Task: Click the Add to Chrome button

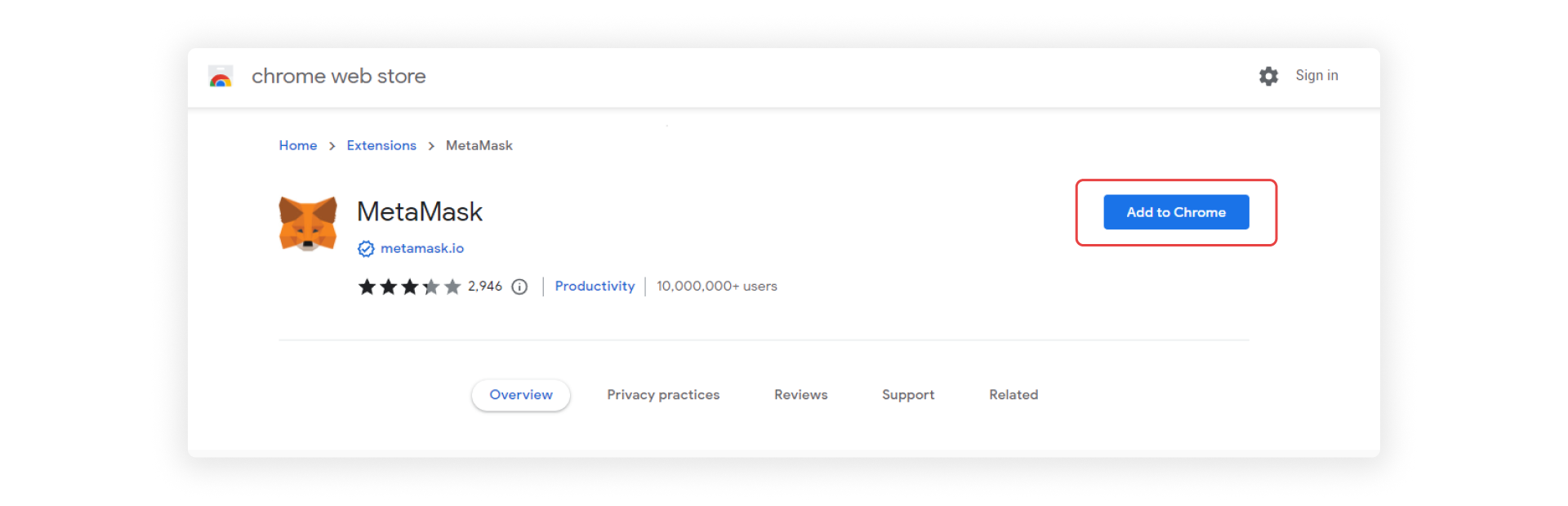Action: tap(1176, 212)
